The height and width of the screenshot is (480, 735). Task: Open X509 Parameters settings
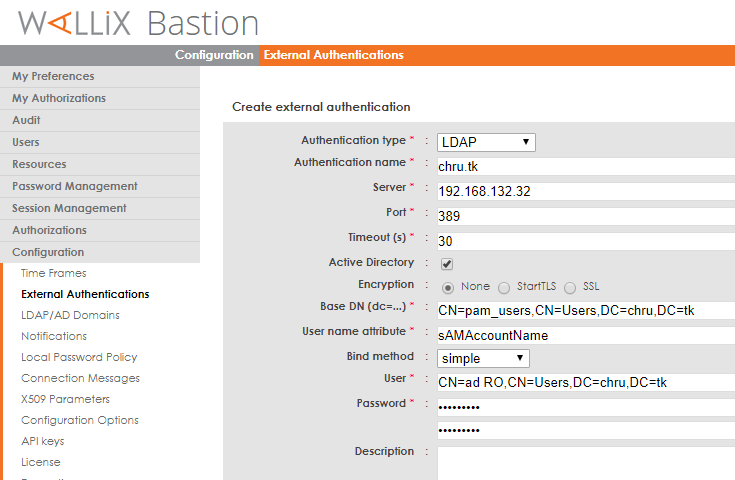pyautogui.click(x=66, y=399)
